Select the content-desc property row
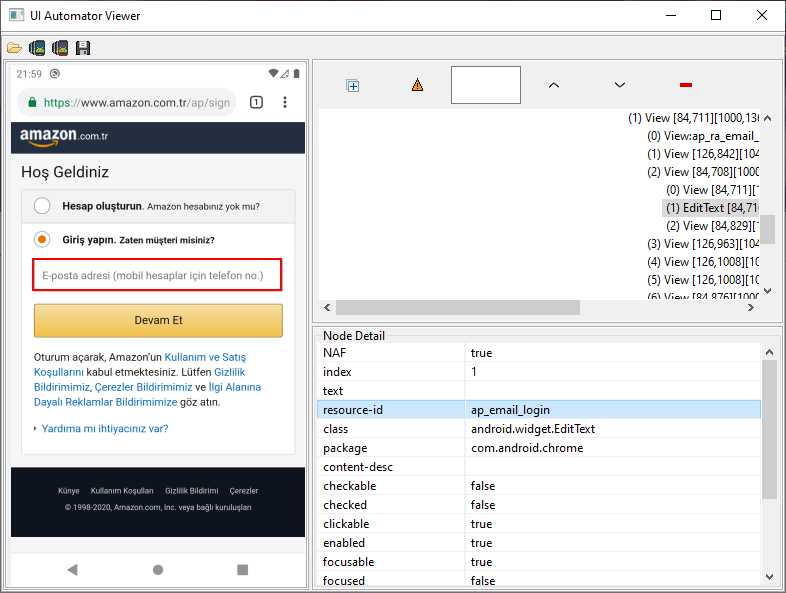 539,467
